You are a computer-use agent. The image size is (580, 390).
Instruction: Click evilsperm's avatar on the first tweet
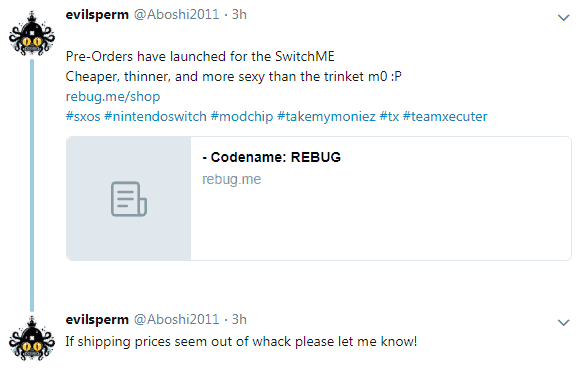pos(32,34)
